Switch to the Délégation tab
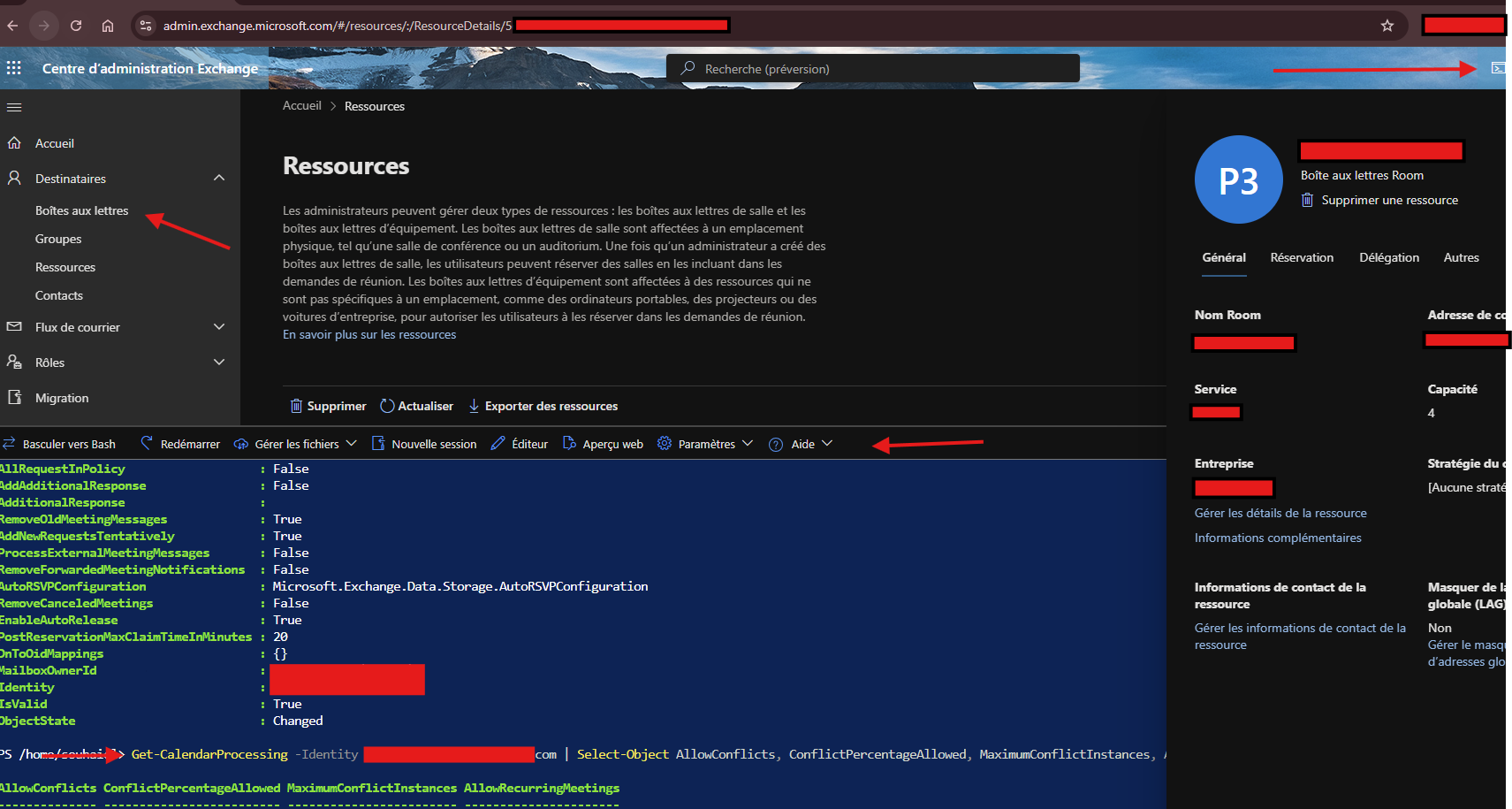 pos(1388,257)
